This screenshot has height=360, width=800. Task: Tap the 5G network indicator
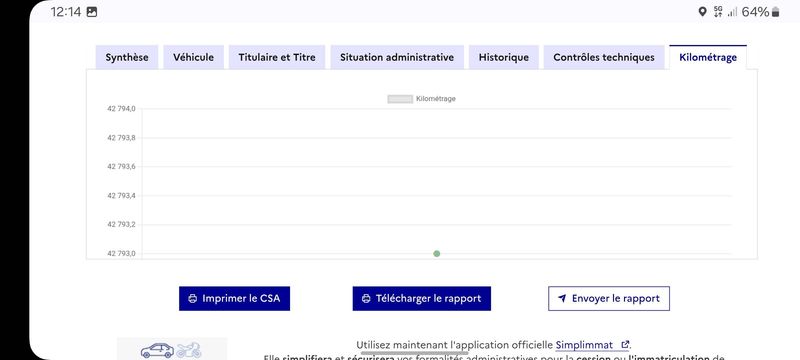coord(718,12)
